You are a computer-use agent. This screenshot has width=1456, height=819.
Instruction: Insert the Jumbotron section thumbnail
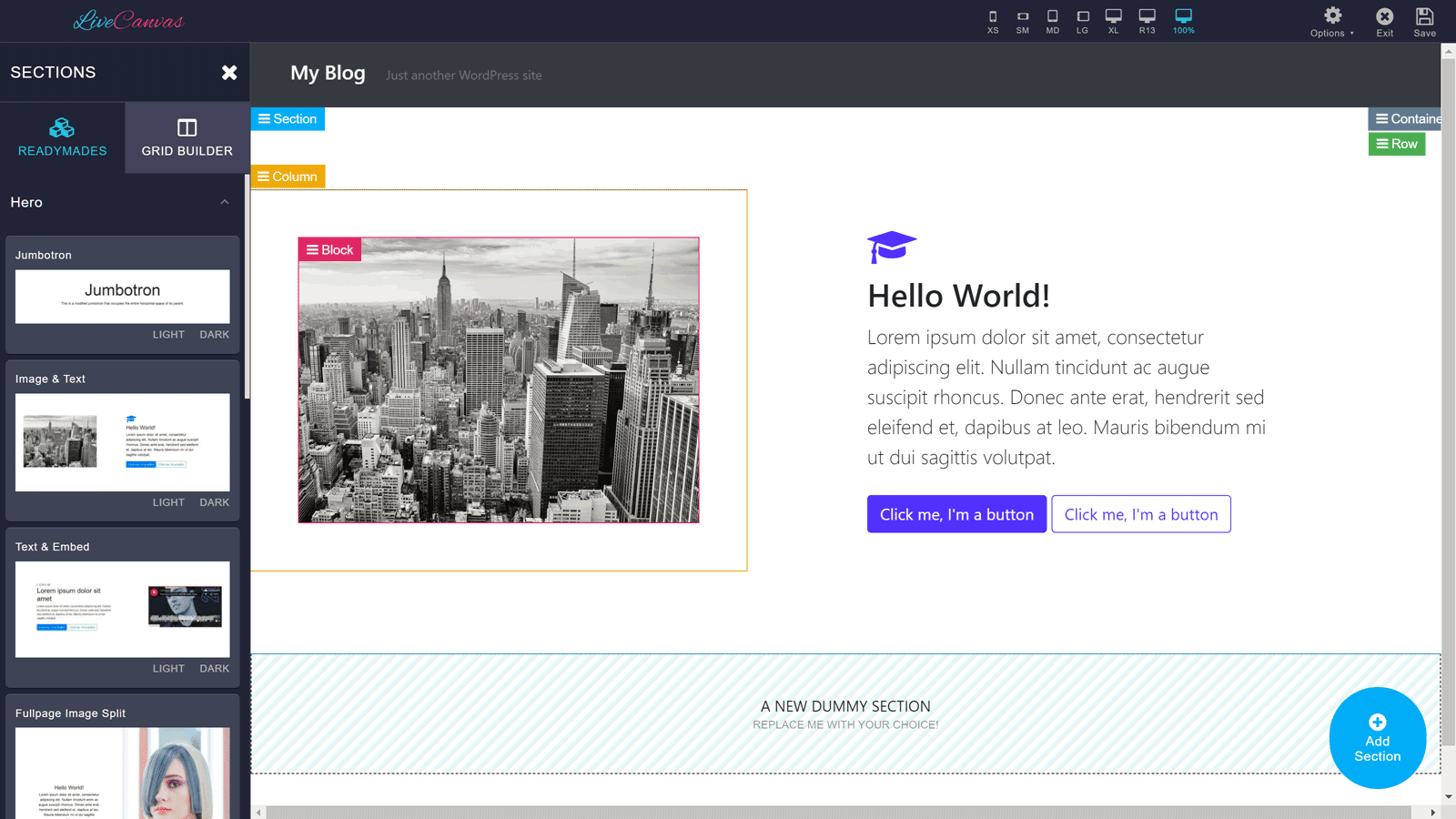tap(123, 296)
